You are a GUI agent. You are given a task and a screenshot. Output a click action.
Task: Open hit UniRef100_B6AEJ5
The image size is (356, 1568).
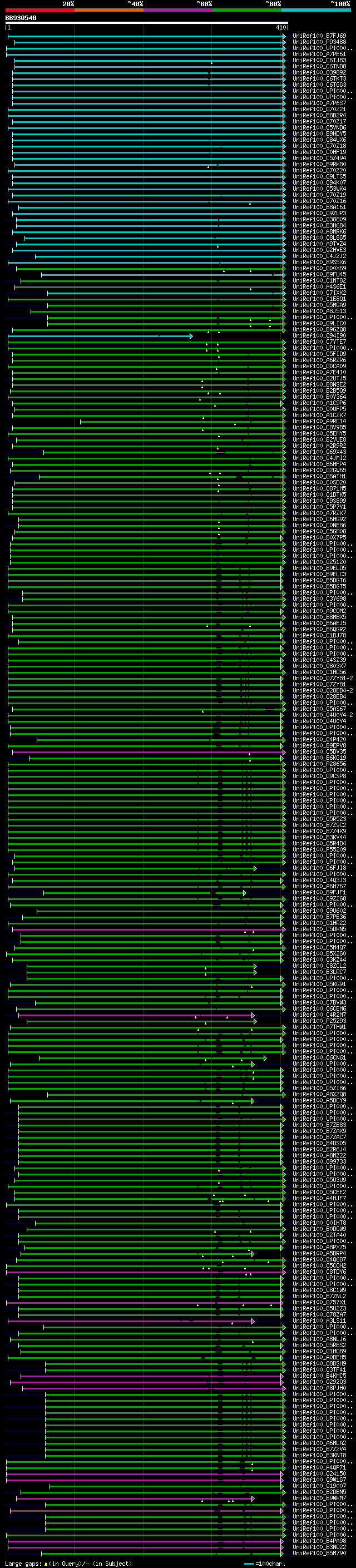(x=319, y=624)
